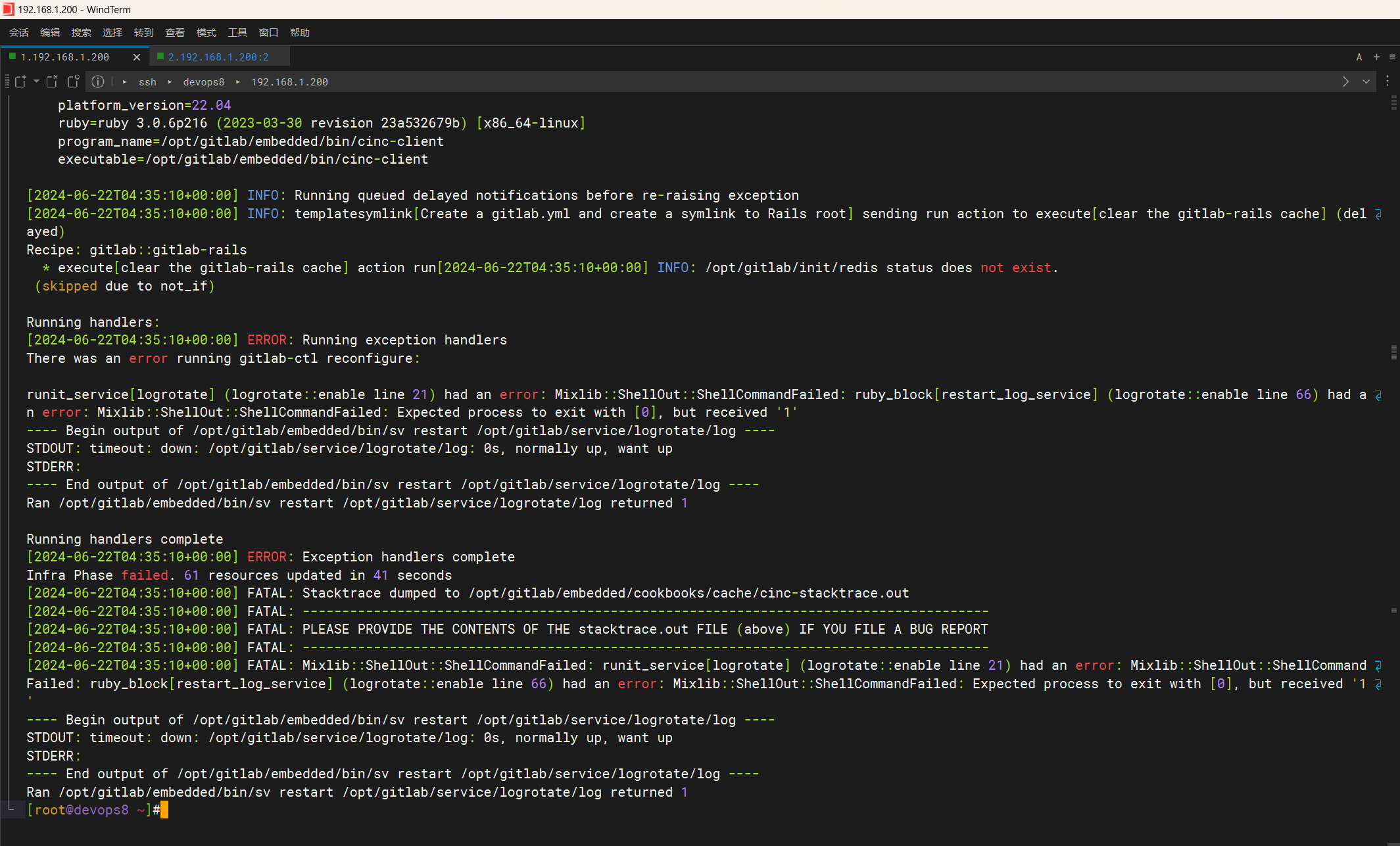Click the "PLEASE PROVIDE THE CONTENTS" FATAL line
This screenshot has height=846, width=1400.
(x=507, y=629)
